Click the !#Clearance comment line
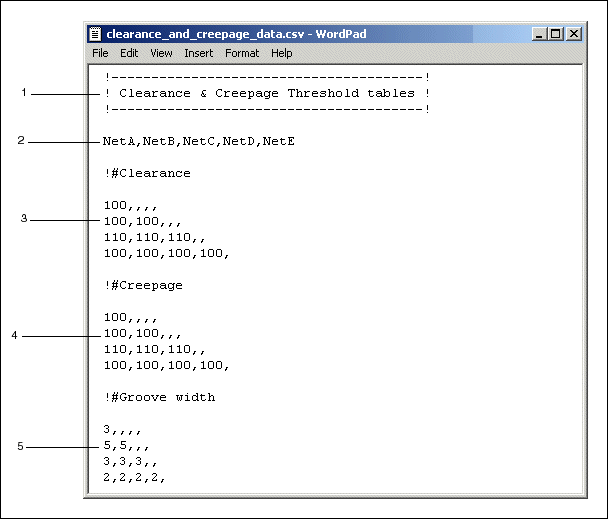Viewport: 608px width, 519px height. (x=147, y=173)
